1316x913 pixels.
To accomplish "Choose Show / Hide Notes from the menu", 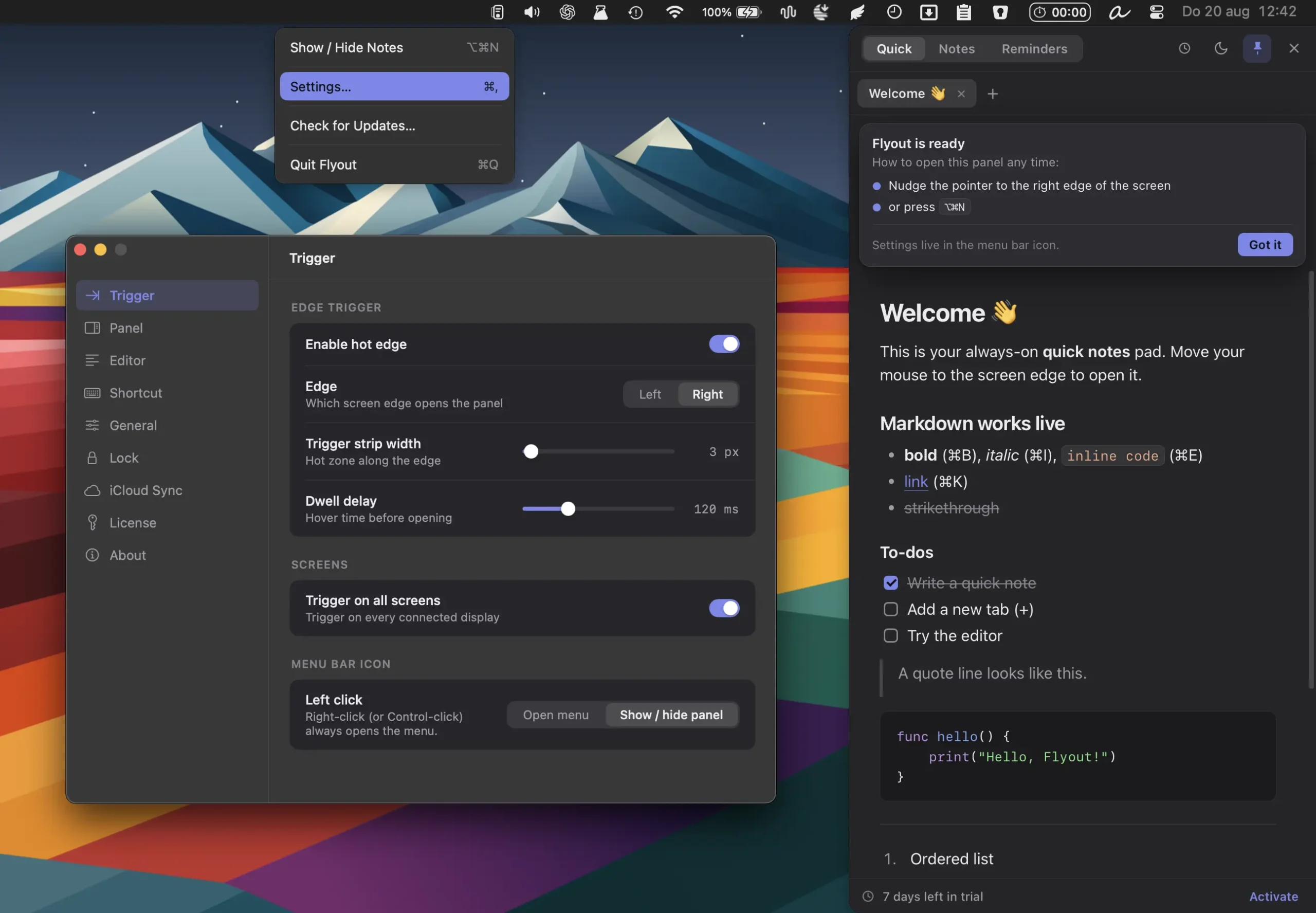I will point(394,47).
